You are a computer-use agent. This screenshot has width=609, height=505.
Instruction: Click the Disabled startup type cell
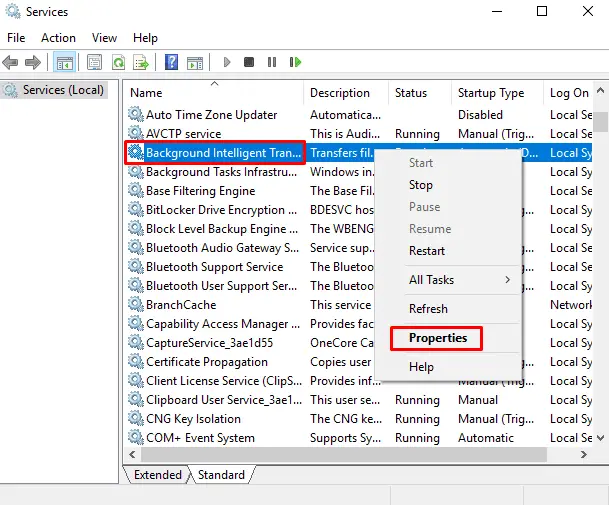pyautogui.click(x=480, y=115)
